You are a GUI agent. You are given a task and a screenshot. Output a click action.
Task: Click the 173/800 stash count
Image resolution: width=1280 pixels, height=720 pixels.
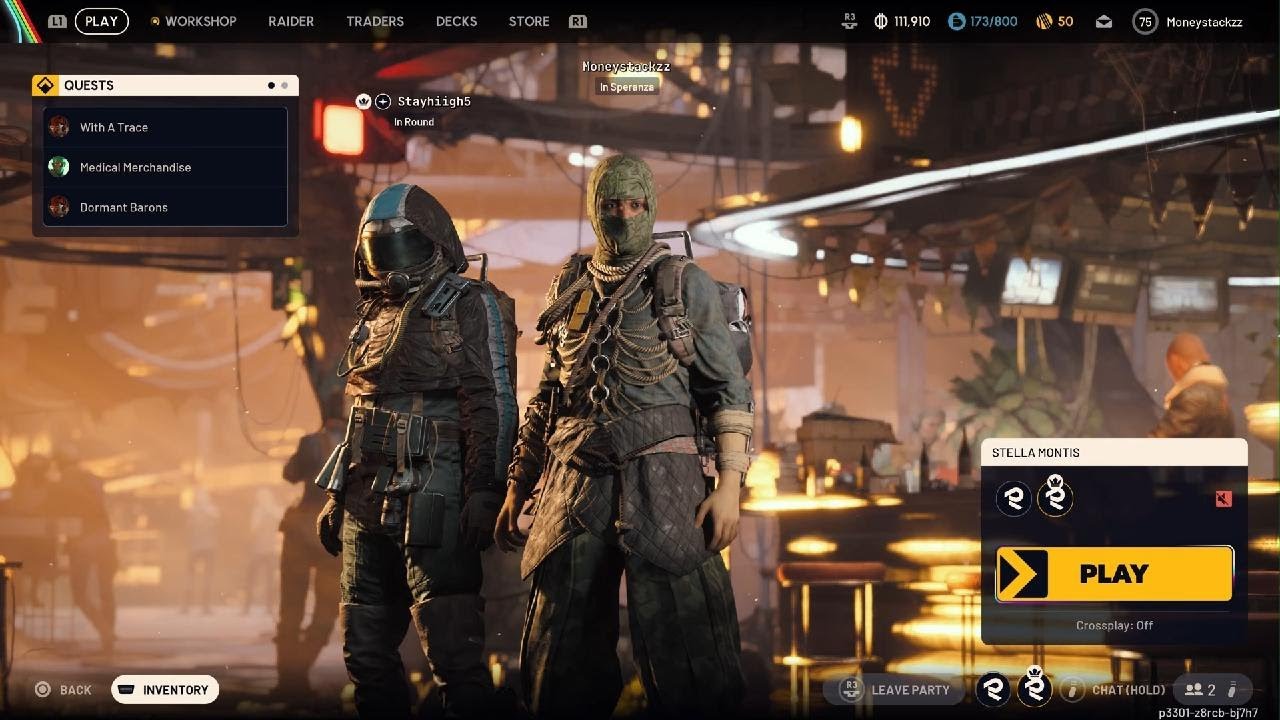994,21
